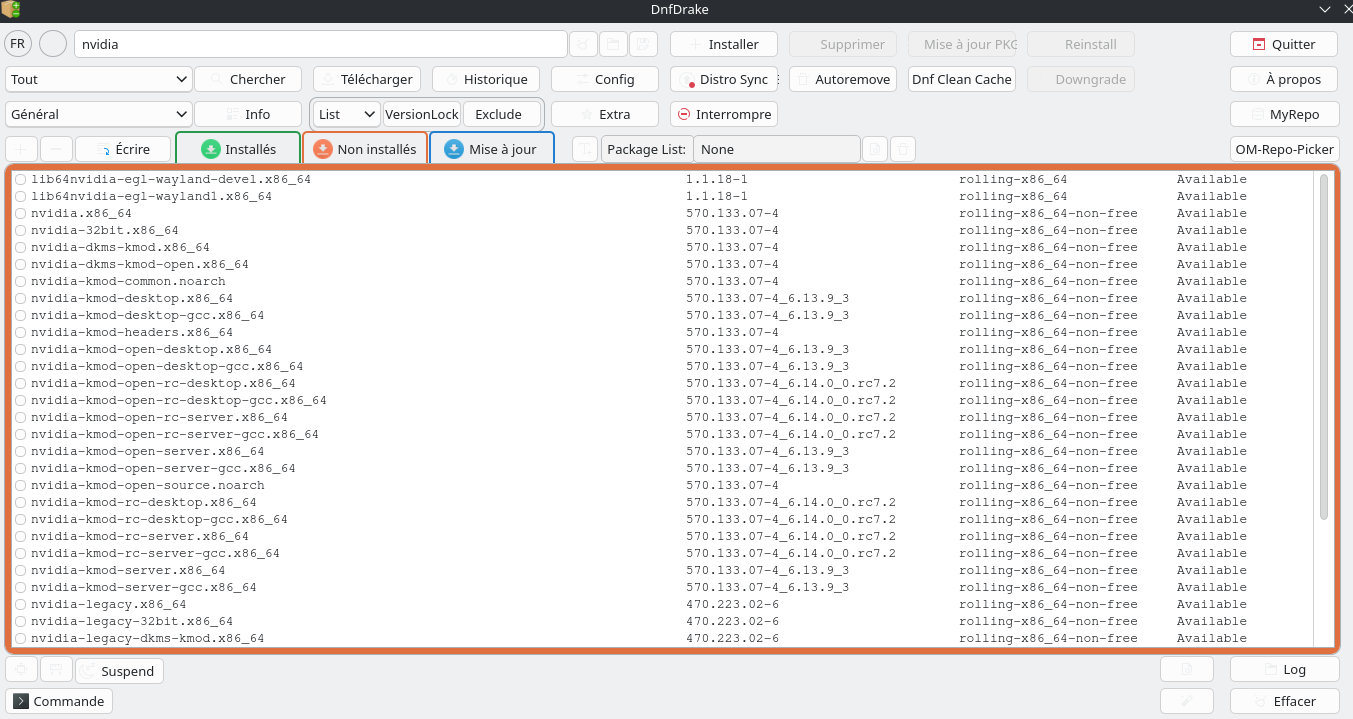Select the nvidia.x86_64 package radio button
Viewport: 1353px width, 719px height.
coord(20,213)
